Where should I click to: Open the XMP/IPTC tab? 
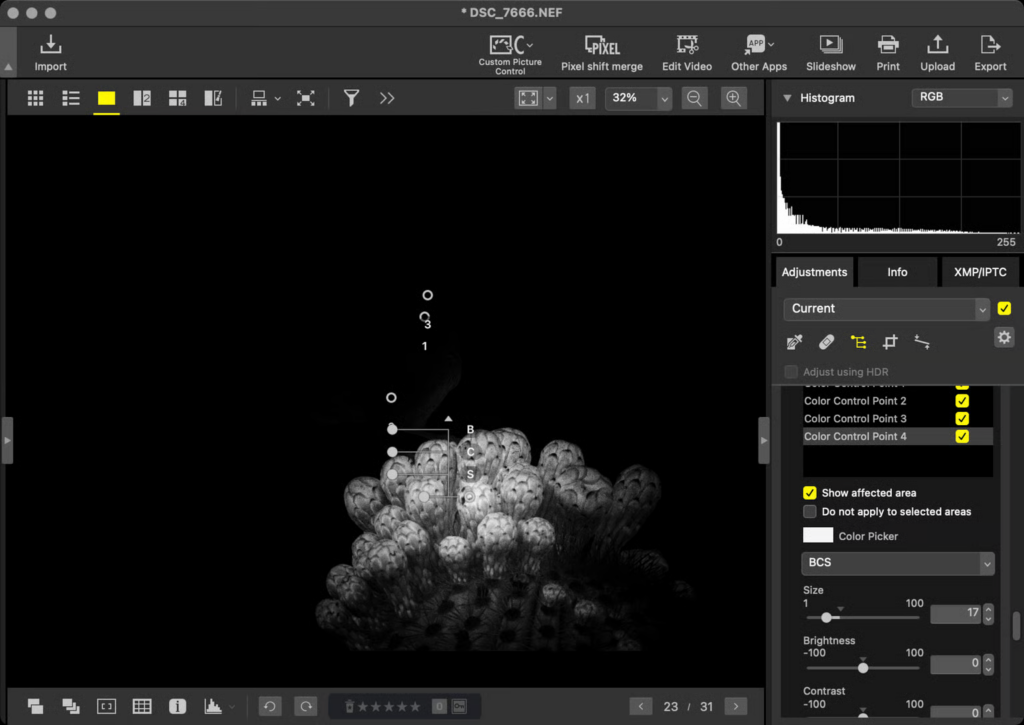(x=978, y=272)
